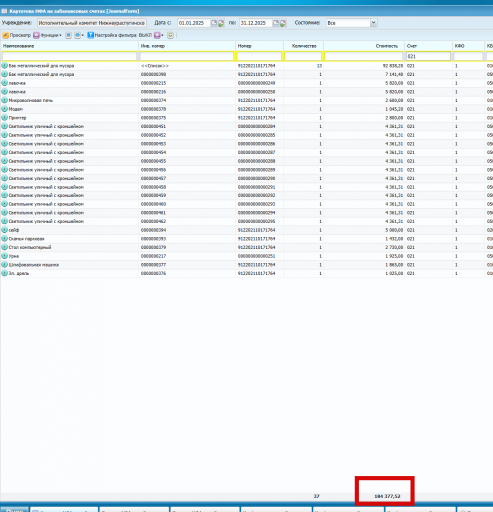The height and width of the screenshot is (512, 493).
Task: Sort by the Стоимость column header
Action: [364, 46]
